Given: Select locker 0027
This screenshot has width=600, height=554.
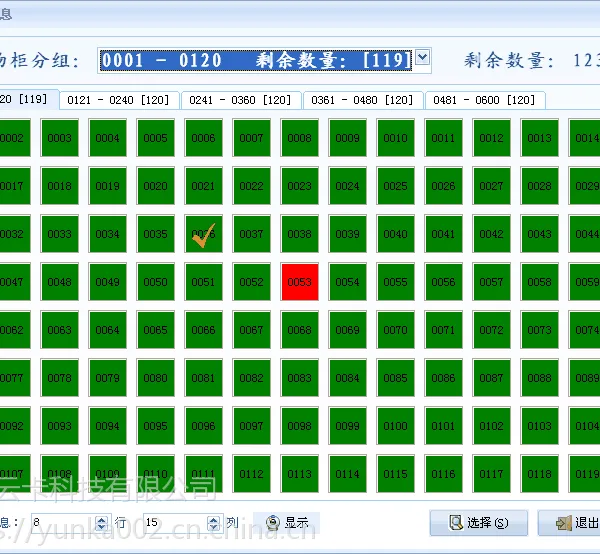Looking at the screenshot, I should point(492,186).
